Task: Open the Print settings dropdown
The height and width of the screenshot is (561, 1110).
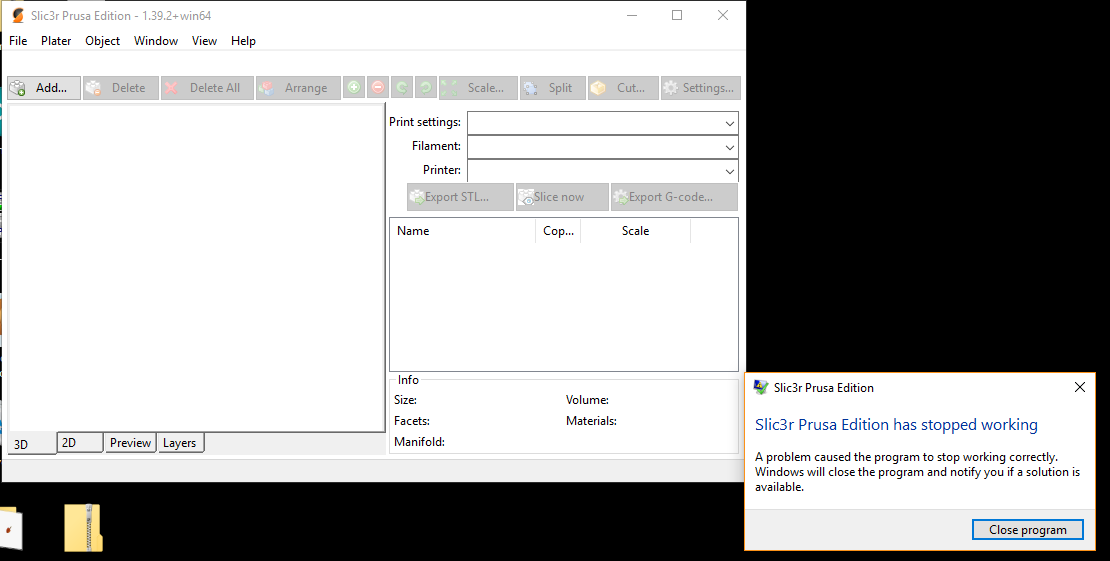Action: tap(602, 123)
